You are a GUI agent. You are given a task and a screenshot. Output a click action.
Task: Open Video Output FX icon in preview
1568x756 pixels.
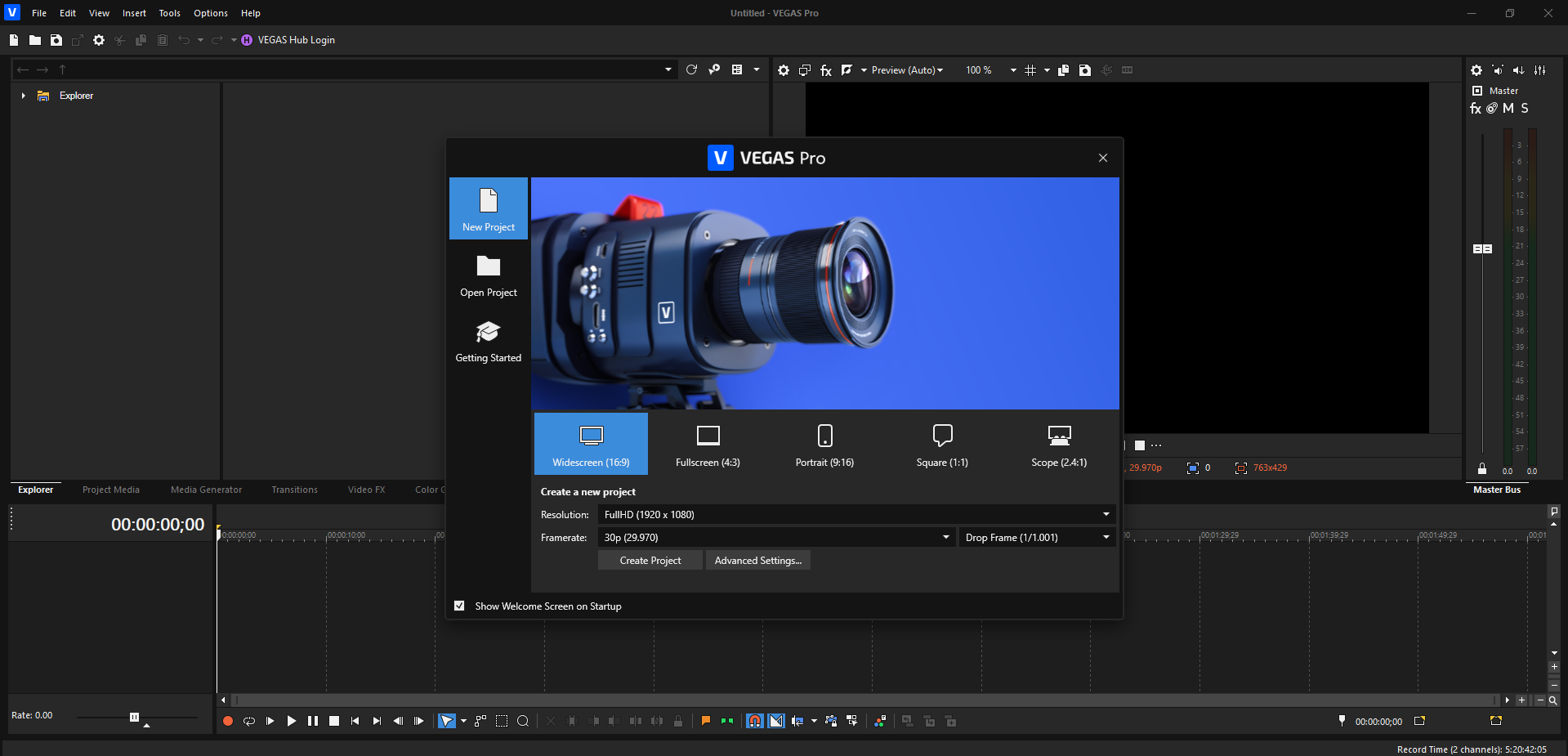tap(826, 70)
